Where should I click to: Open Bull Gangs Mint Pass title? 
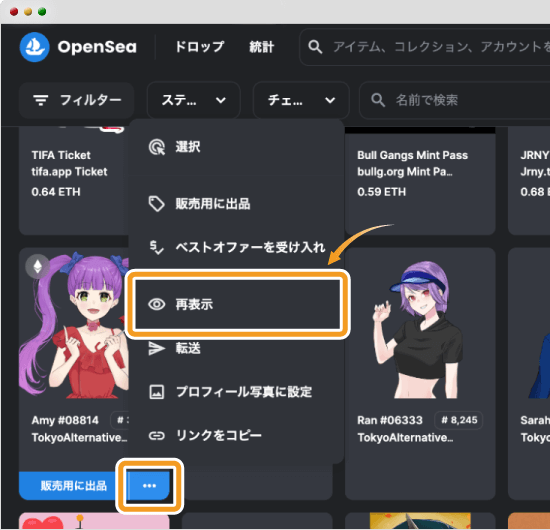click(x=412, y=155)
